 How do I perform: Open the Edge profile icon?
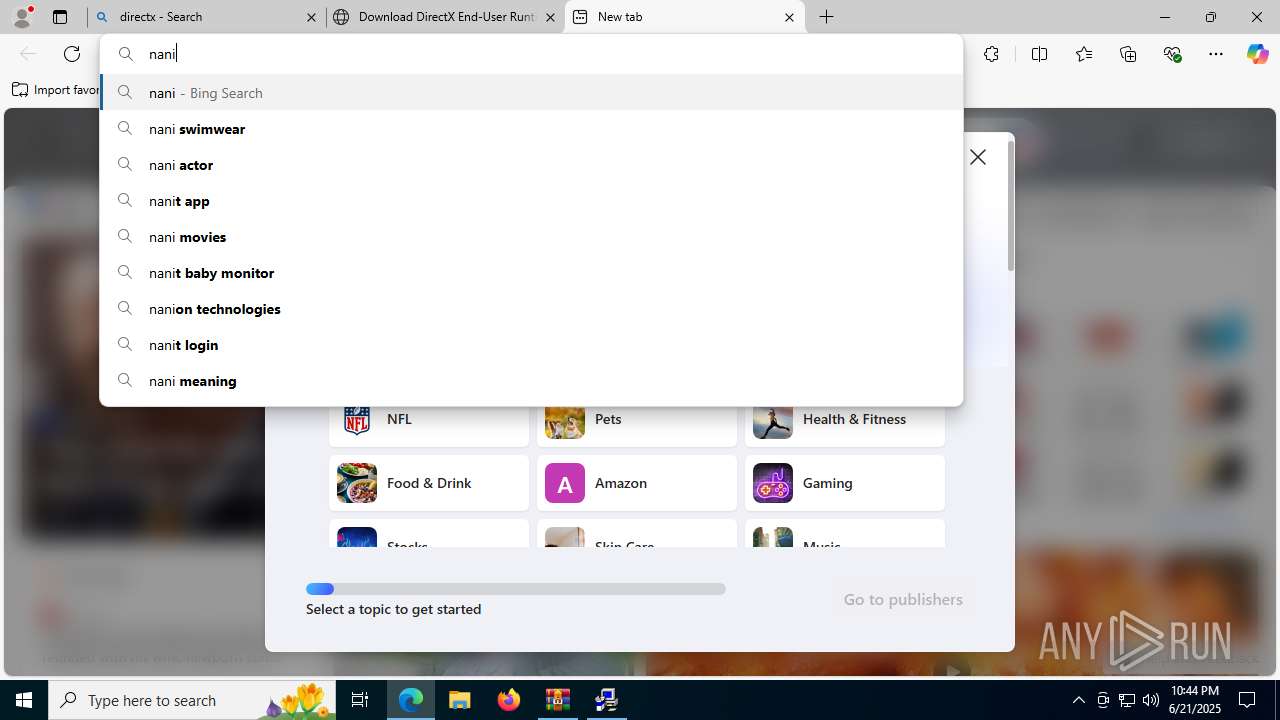pos(22,17)
